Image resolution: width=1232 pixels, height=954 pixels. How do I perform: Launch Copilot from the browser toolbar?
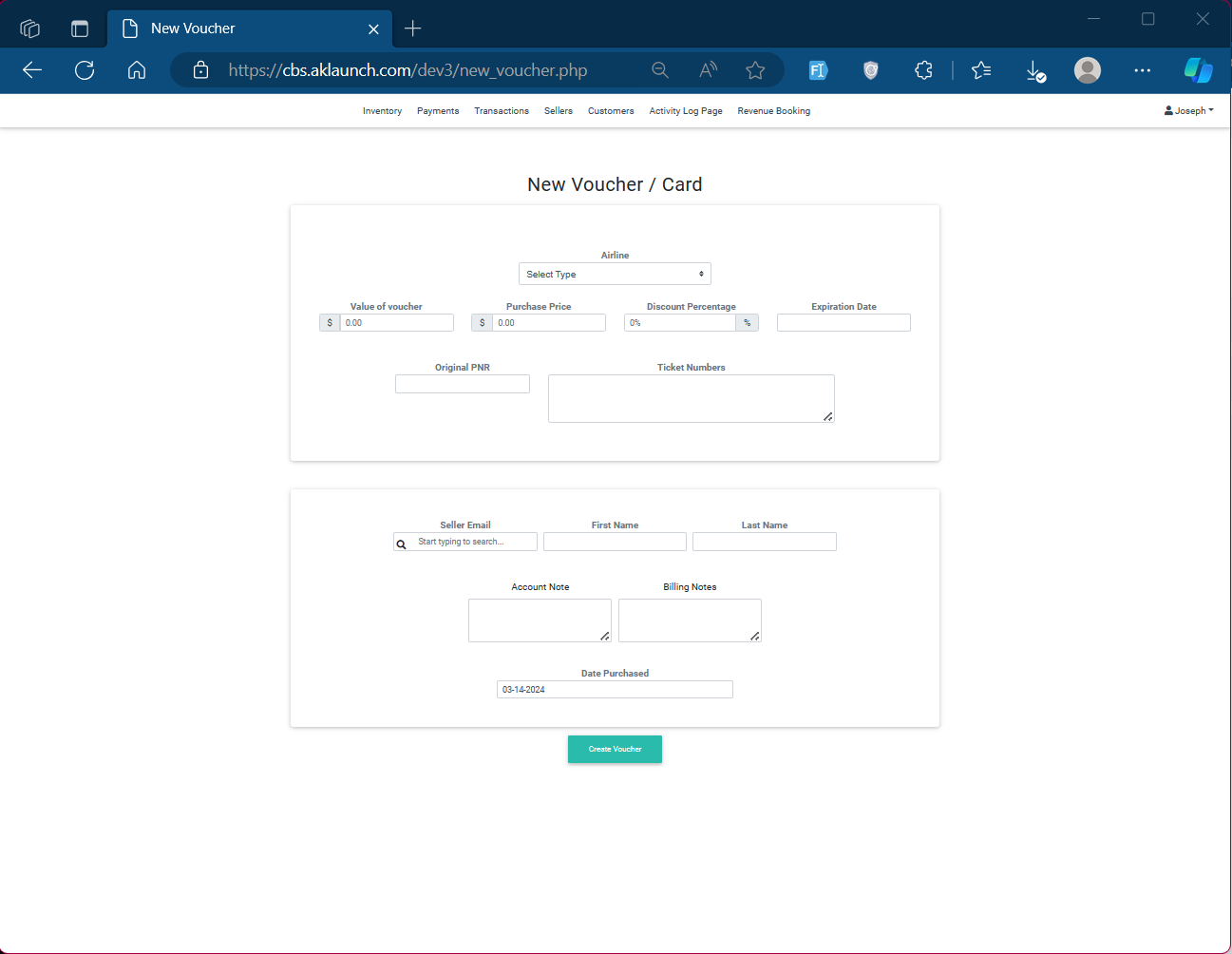1198,70
